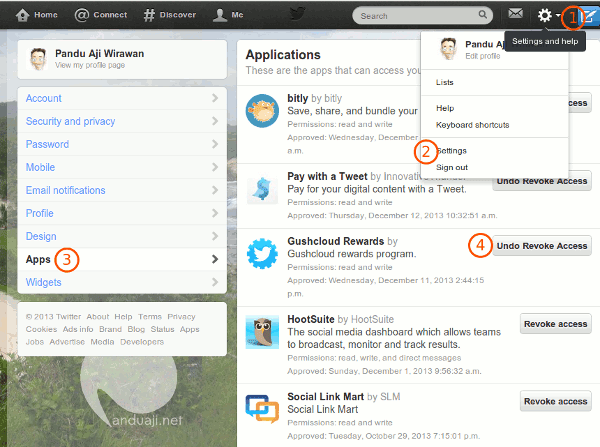Expand the Apps row chevron
The image size is (600, 447).
[215, 259]
